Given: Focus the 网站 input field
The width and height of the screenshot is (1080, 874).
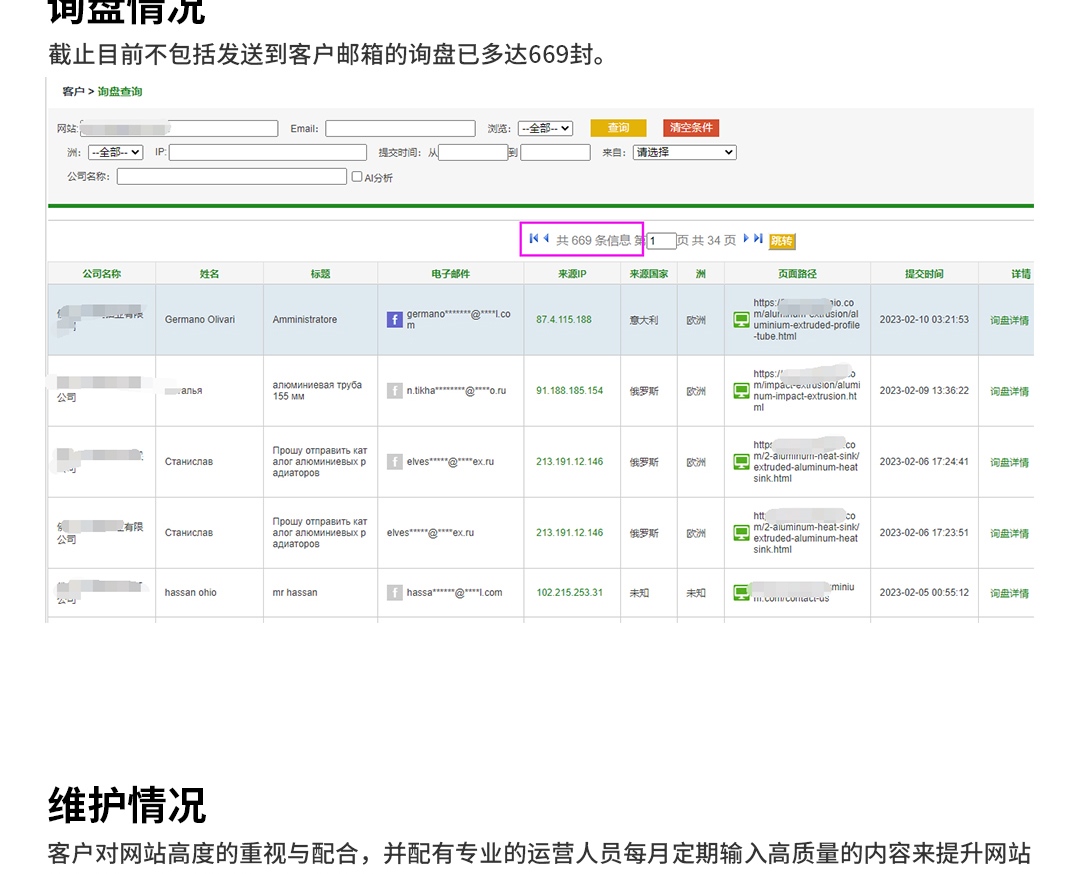Looking at the screenshot, I should (x=179, y=128).
